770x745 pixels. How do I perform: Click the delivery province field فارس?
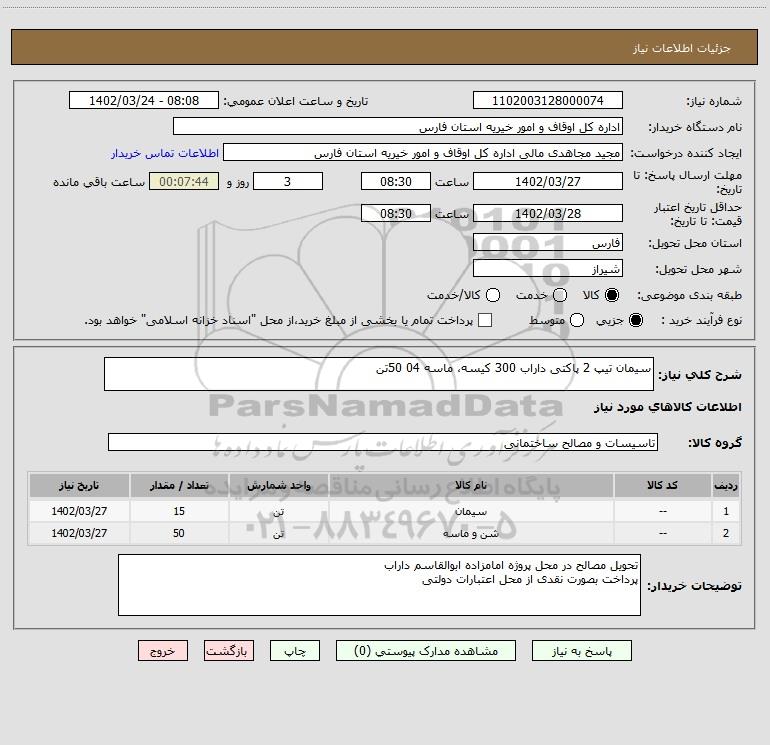548,243
